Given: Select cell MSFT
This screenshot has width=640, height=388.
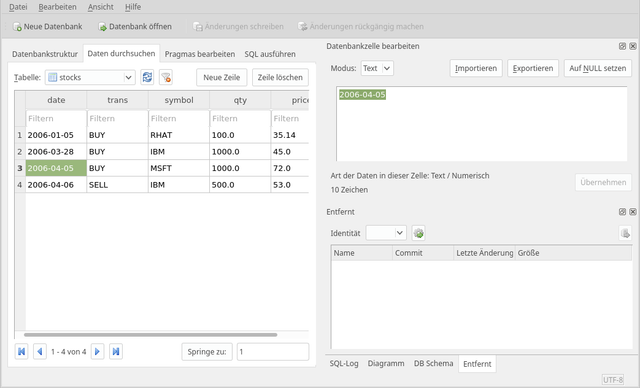Looking at the screenshot, I should click(179, 168).
